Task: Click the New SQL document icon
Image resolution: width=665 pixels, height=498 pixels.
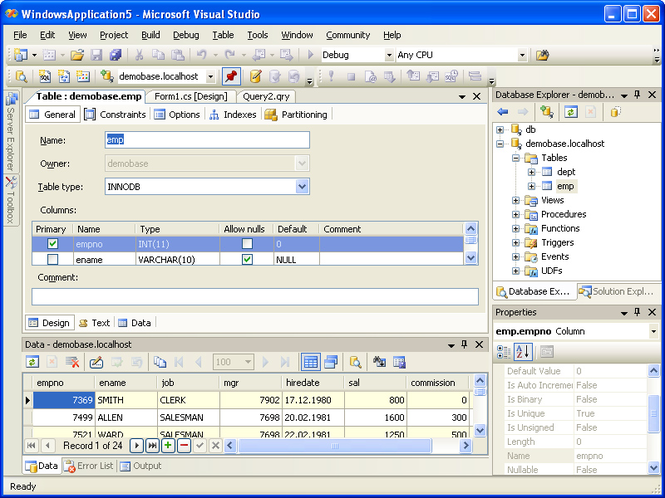Action: [45, 76]
